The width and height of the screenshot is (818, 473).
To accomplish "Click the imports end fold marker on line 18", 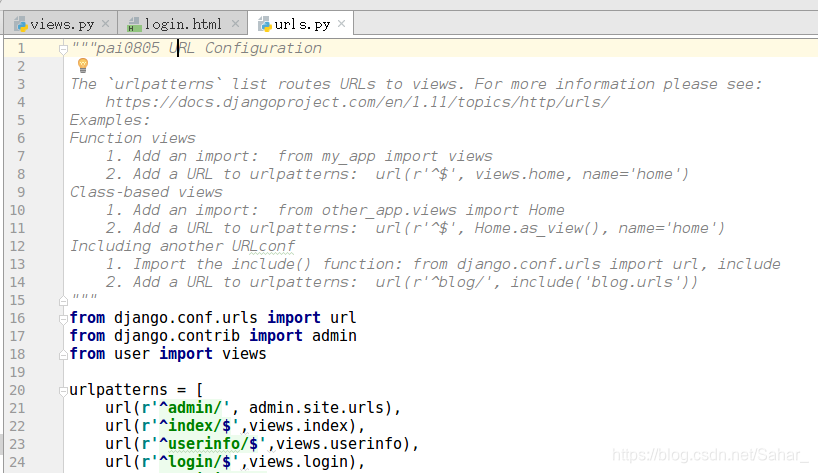I will click(x=63, y=355).
